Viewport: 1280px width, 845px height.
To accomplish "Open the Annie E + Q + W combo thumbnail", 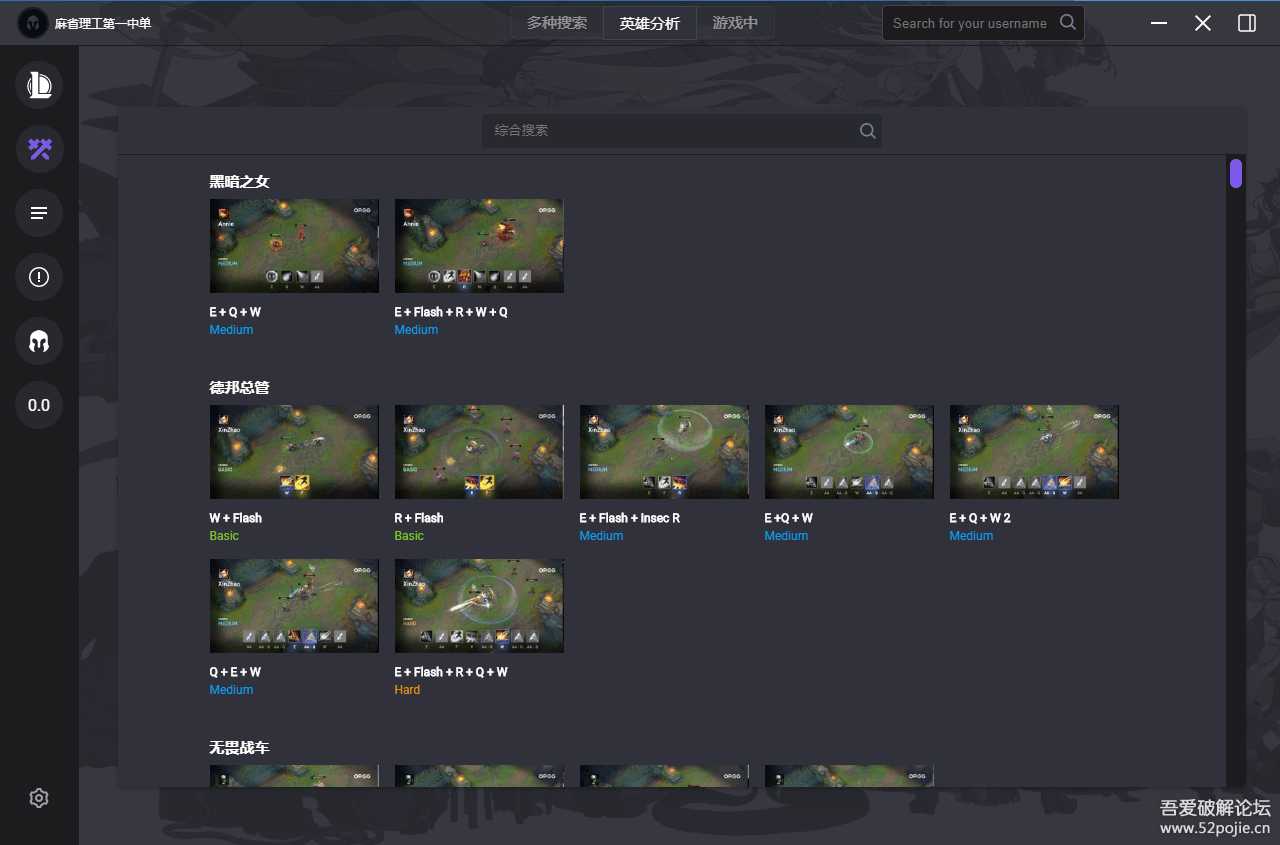I will [x=294, y=246].
